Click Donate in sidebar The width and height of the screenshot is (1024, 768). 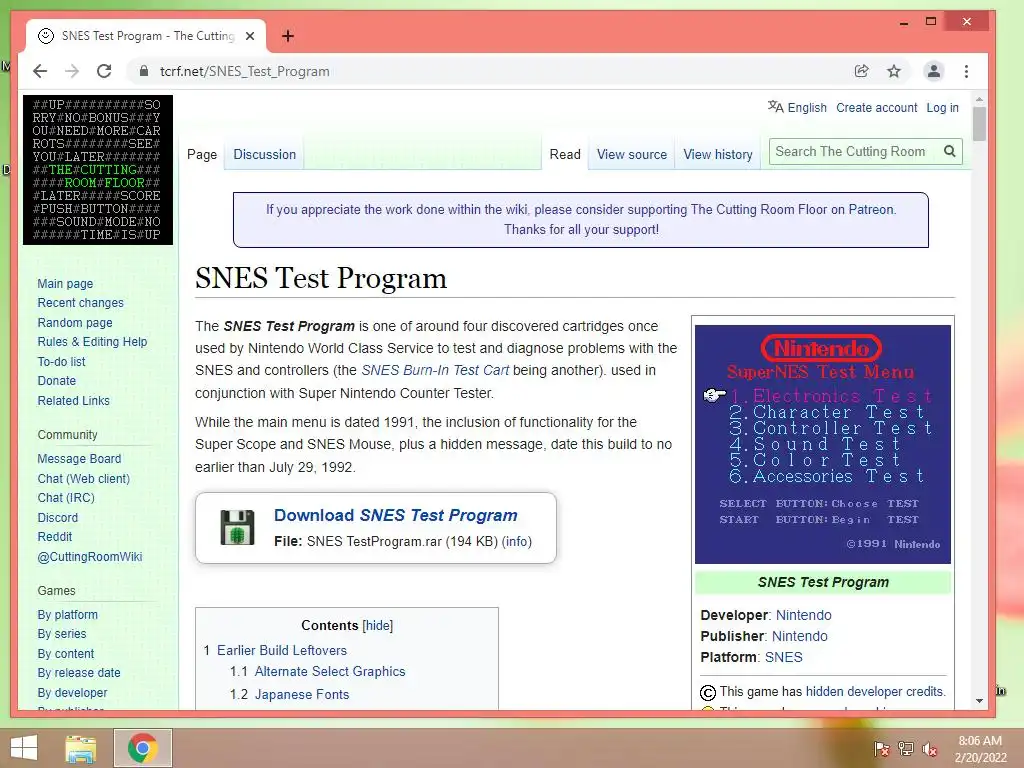56,381
